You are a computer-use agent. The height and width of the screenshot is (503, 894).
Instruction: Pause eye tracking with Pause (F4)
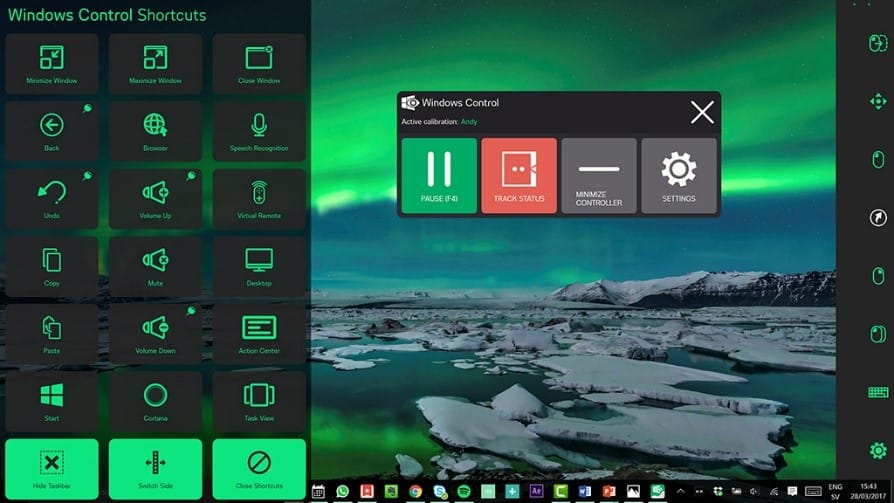pyautogui.click(x=439, y=176)
